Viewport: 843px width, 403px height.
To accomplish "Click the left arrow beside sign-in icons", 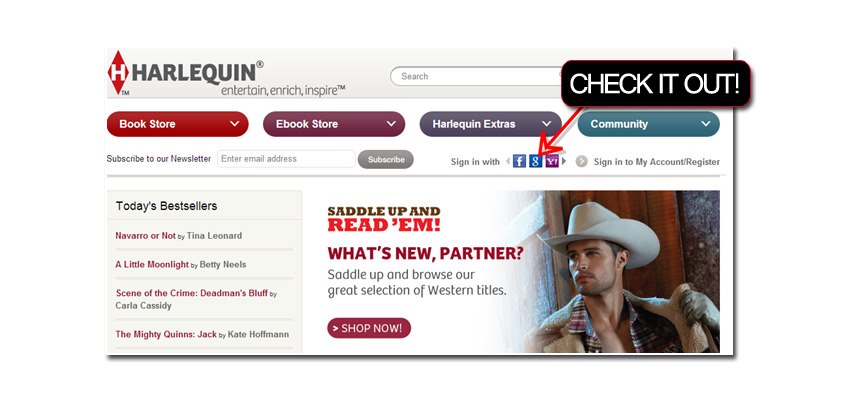I will [508, 161].
